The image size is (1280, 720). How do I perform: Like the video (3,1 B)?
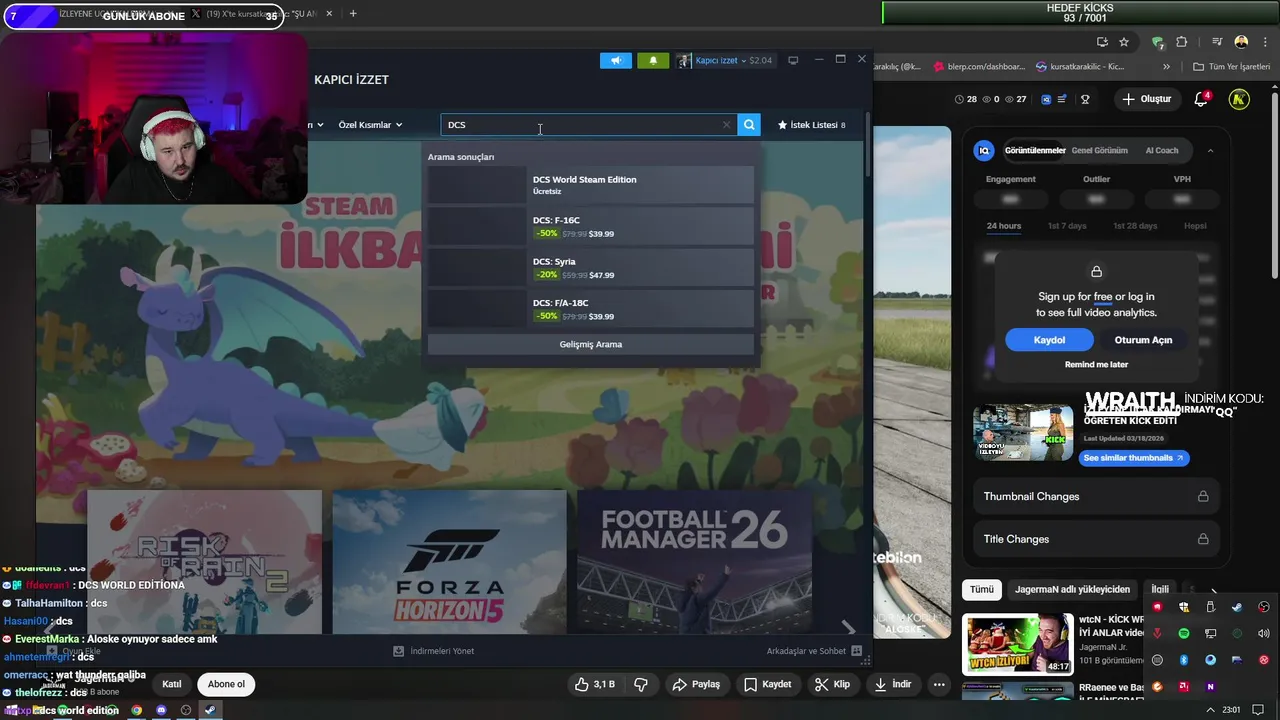(x=595, y=685)
